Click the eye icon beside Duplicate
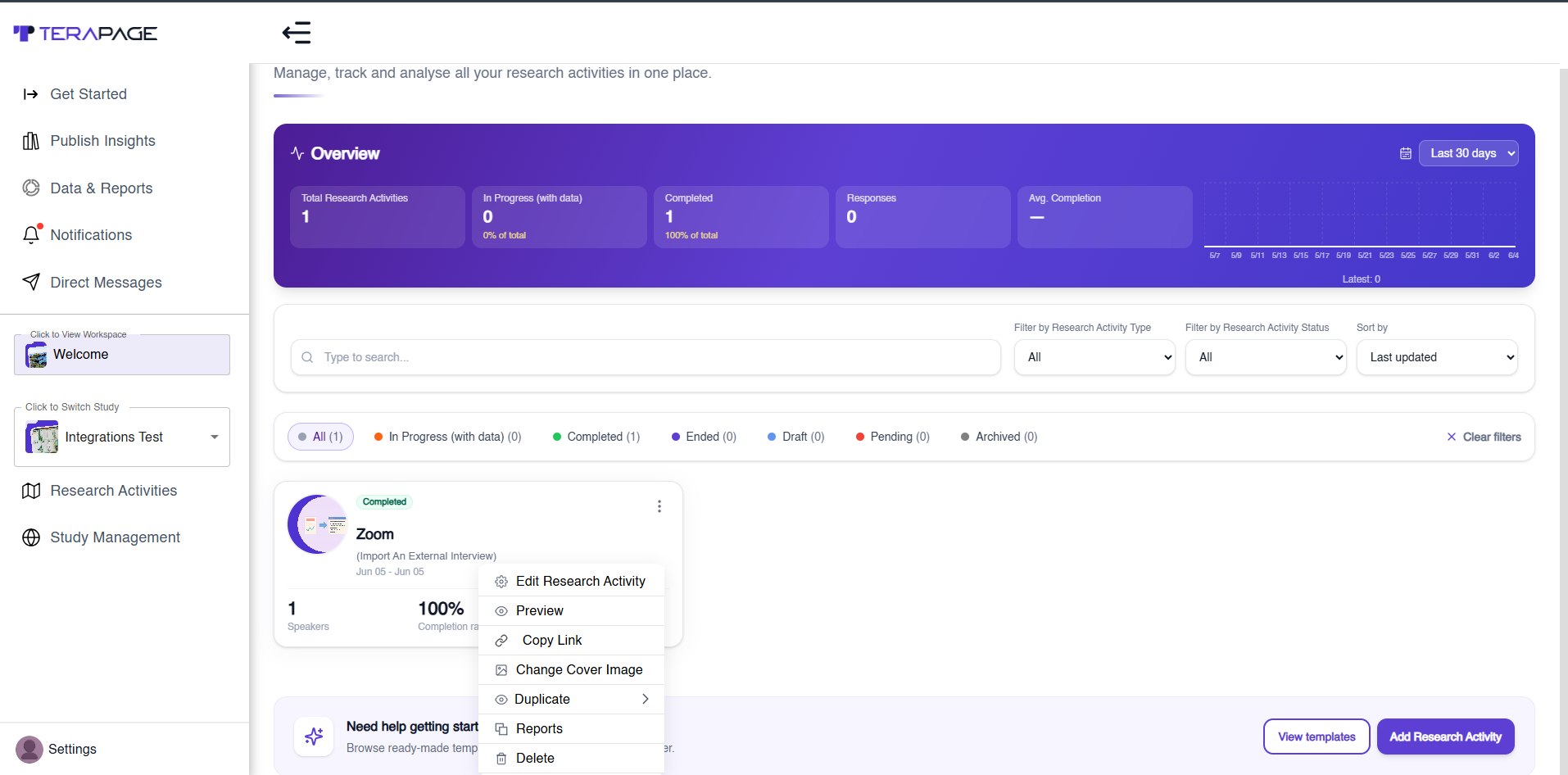 pos(501,700)
